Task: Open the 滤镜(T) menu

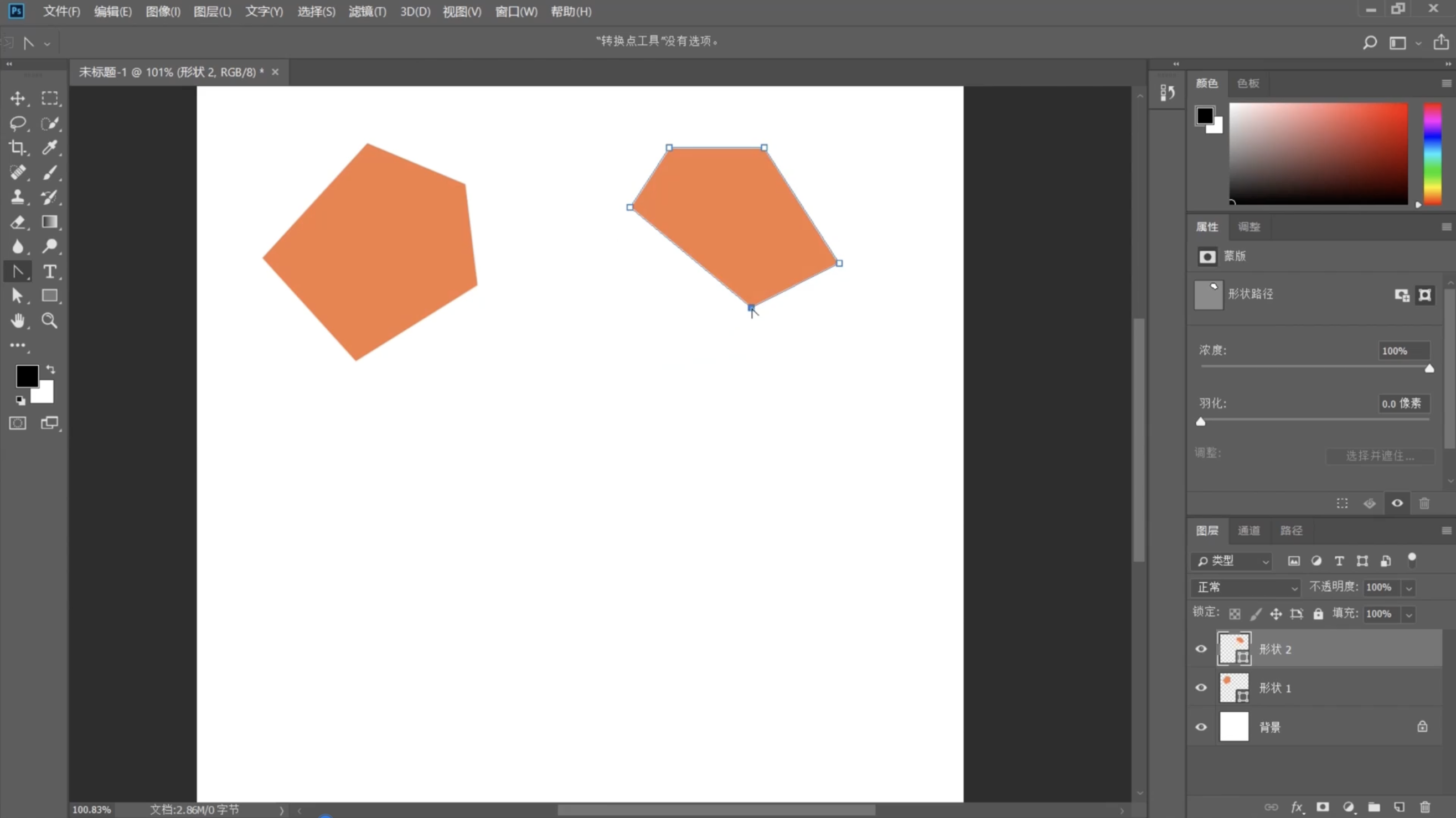Action: tap(367, 11)
